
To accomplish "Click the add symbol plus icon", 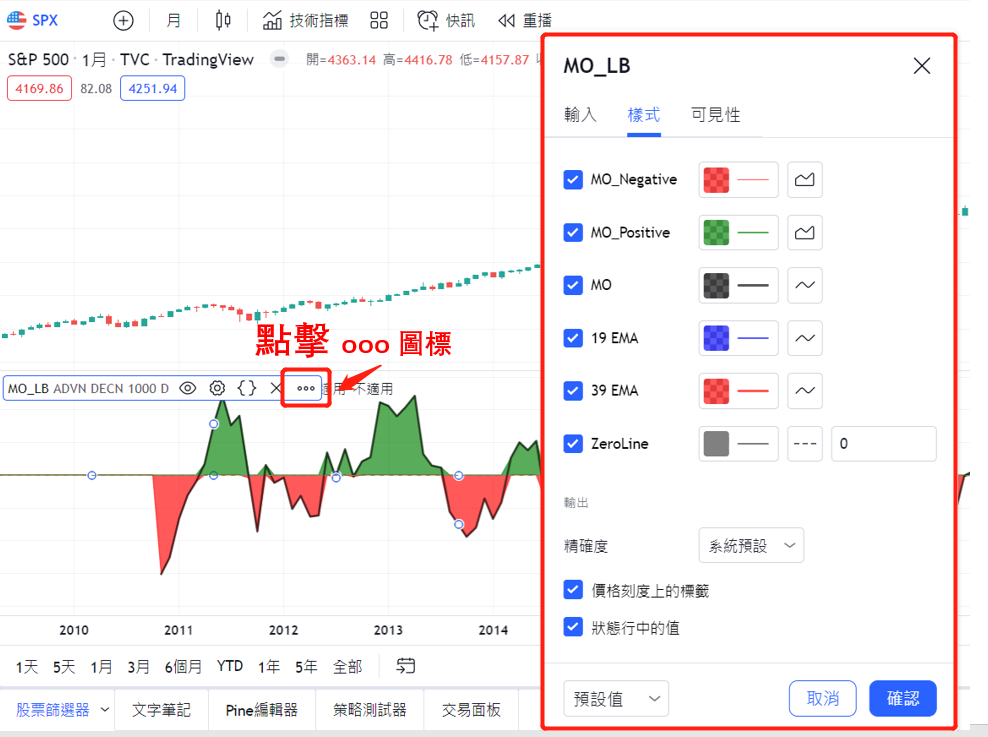I will click(124, 21).
